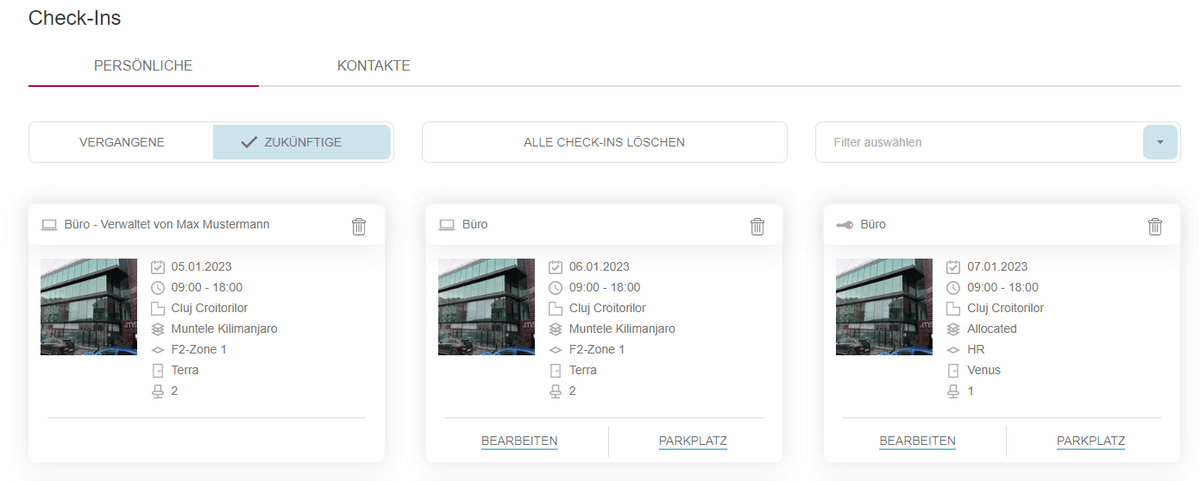This screenshot has height=481, width=1200.
Task: Remove the 07.01.2023 check-in via trash icon
Action: click(1155, 226)
